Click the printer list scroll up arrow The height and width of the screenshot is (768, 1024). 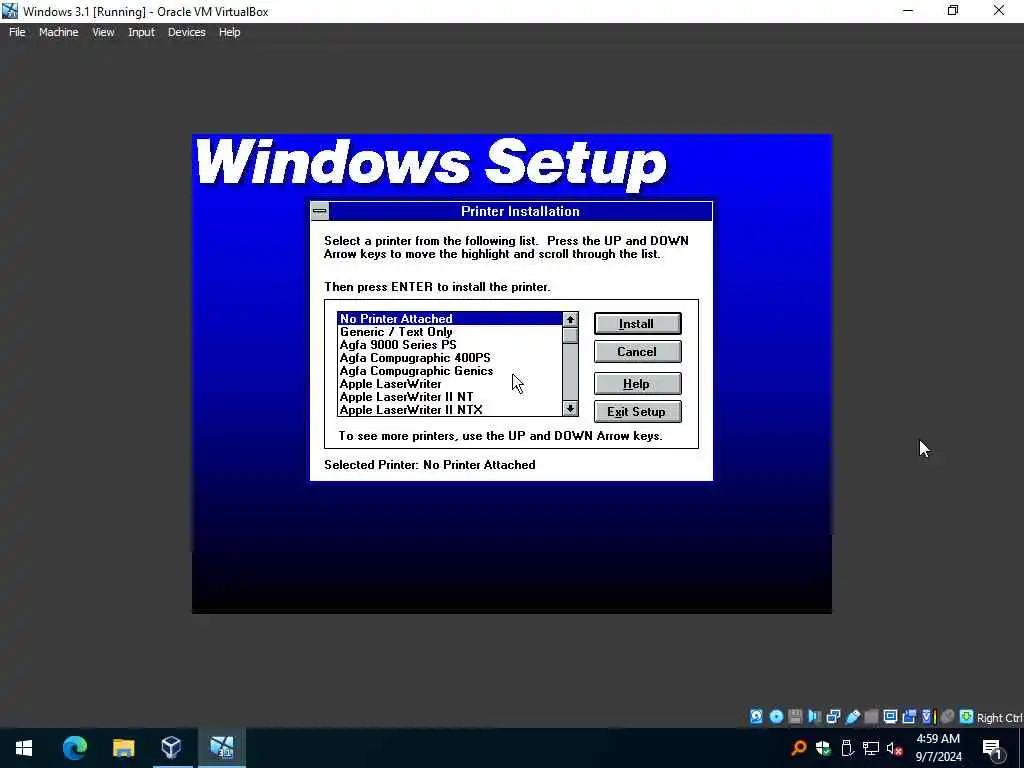coord(570,319)
